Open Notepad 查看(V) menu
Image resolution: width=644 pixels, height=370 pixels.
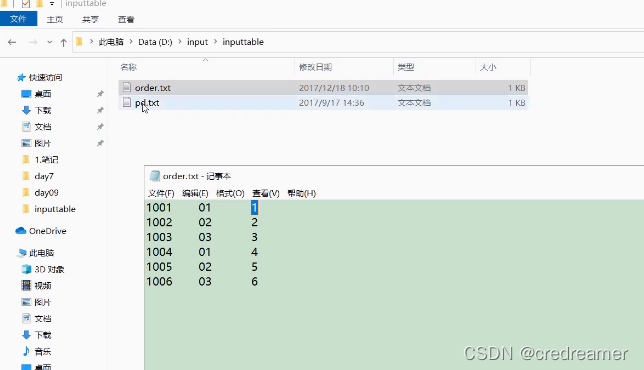(266, 193)
